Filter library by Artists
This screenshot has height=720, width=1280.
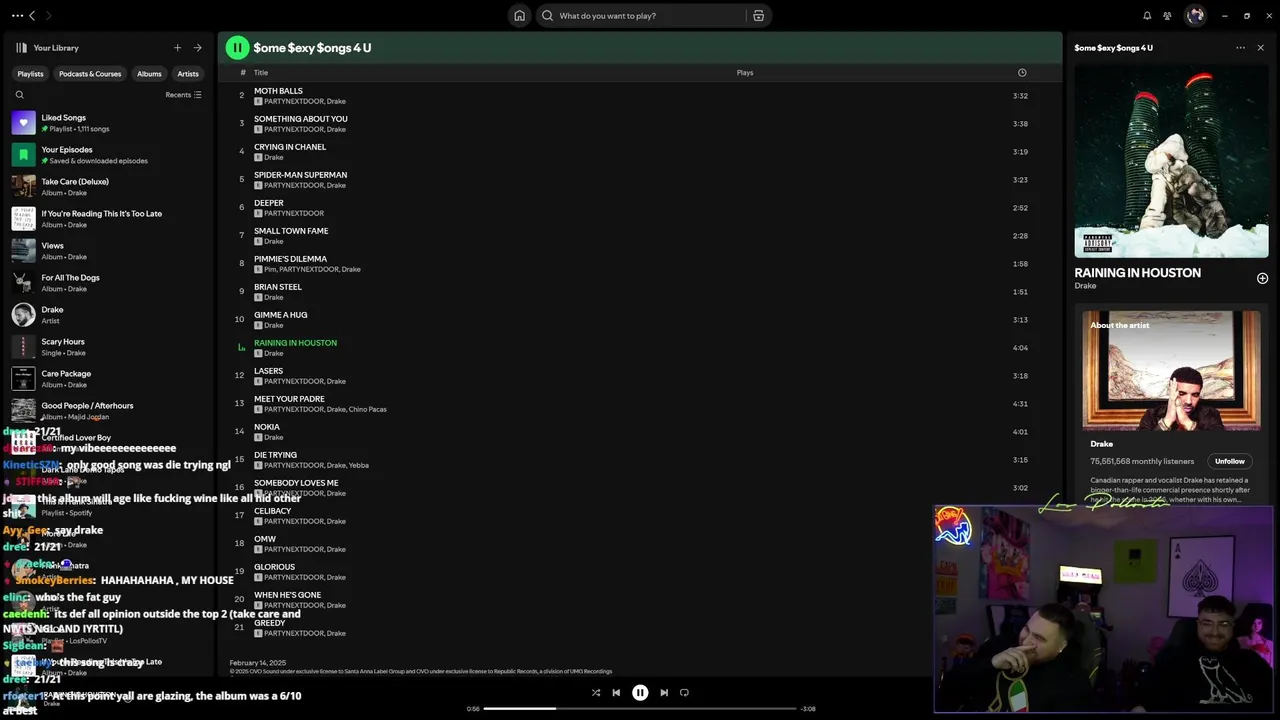(x=188, y=74)
